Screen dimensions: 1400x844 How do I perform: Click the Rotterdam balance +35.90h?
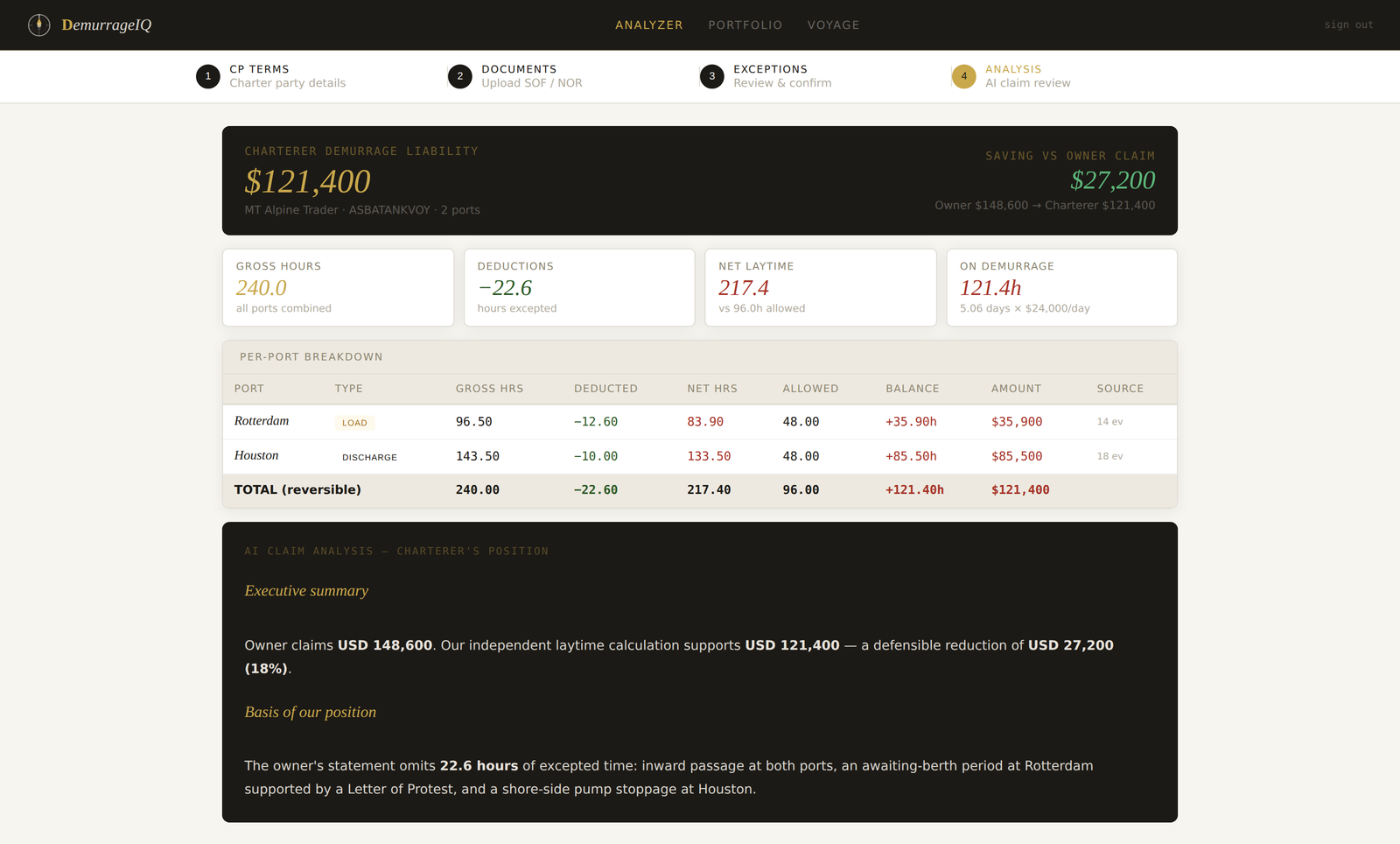coord(911,422)
